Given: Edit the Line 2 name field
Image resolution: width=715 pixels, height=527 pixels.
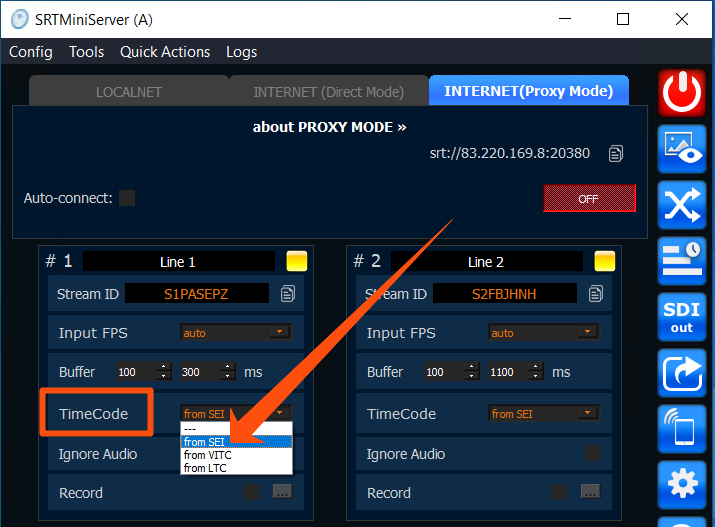Looking at the screenshot, I should 487,262.
